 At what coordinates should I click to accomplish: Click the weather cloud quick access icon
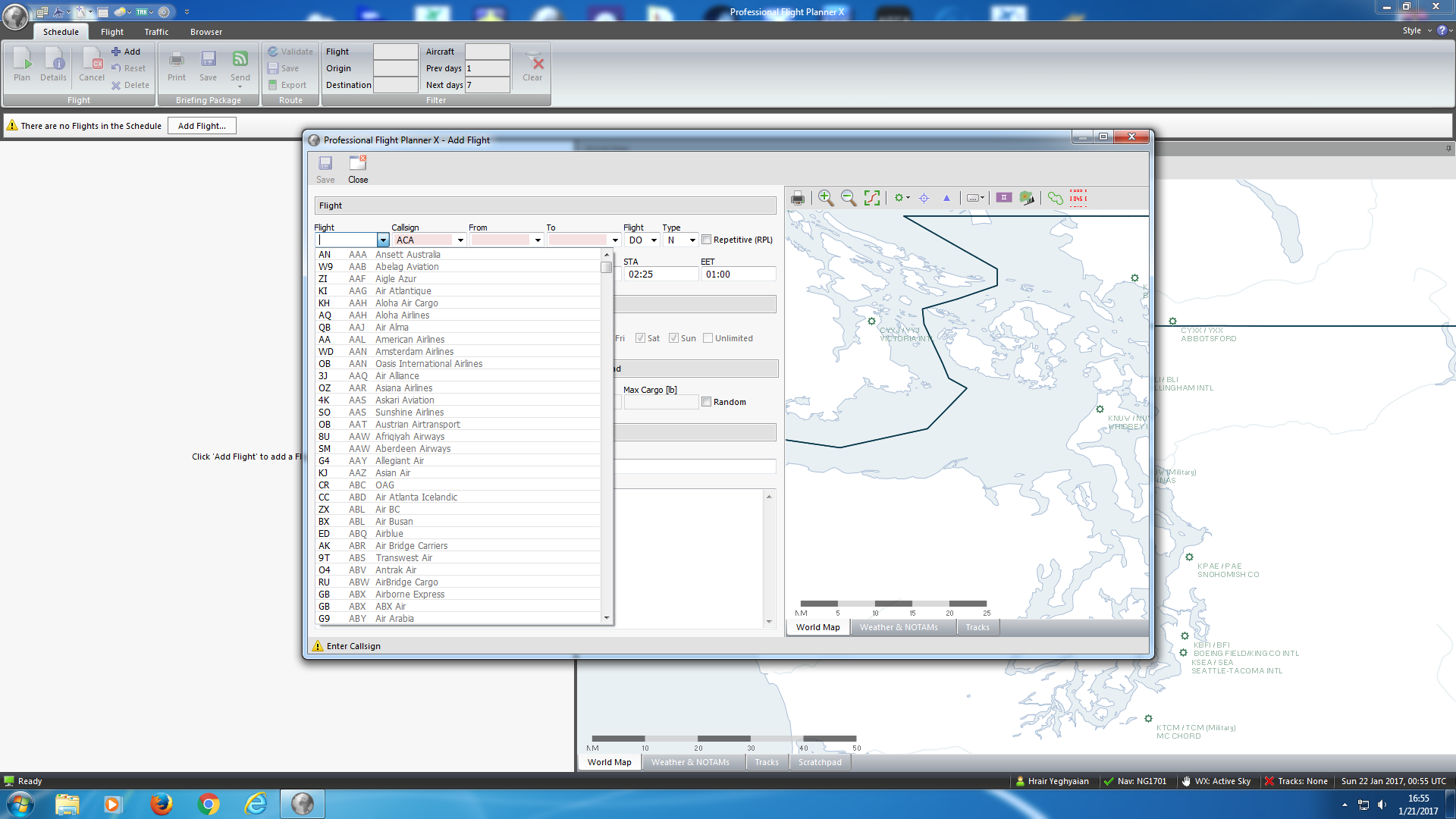coord(120,12)
